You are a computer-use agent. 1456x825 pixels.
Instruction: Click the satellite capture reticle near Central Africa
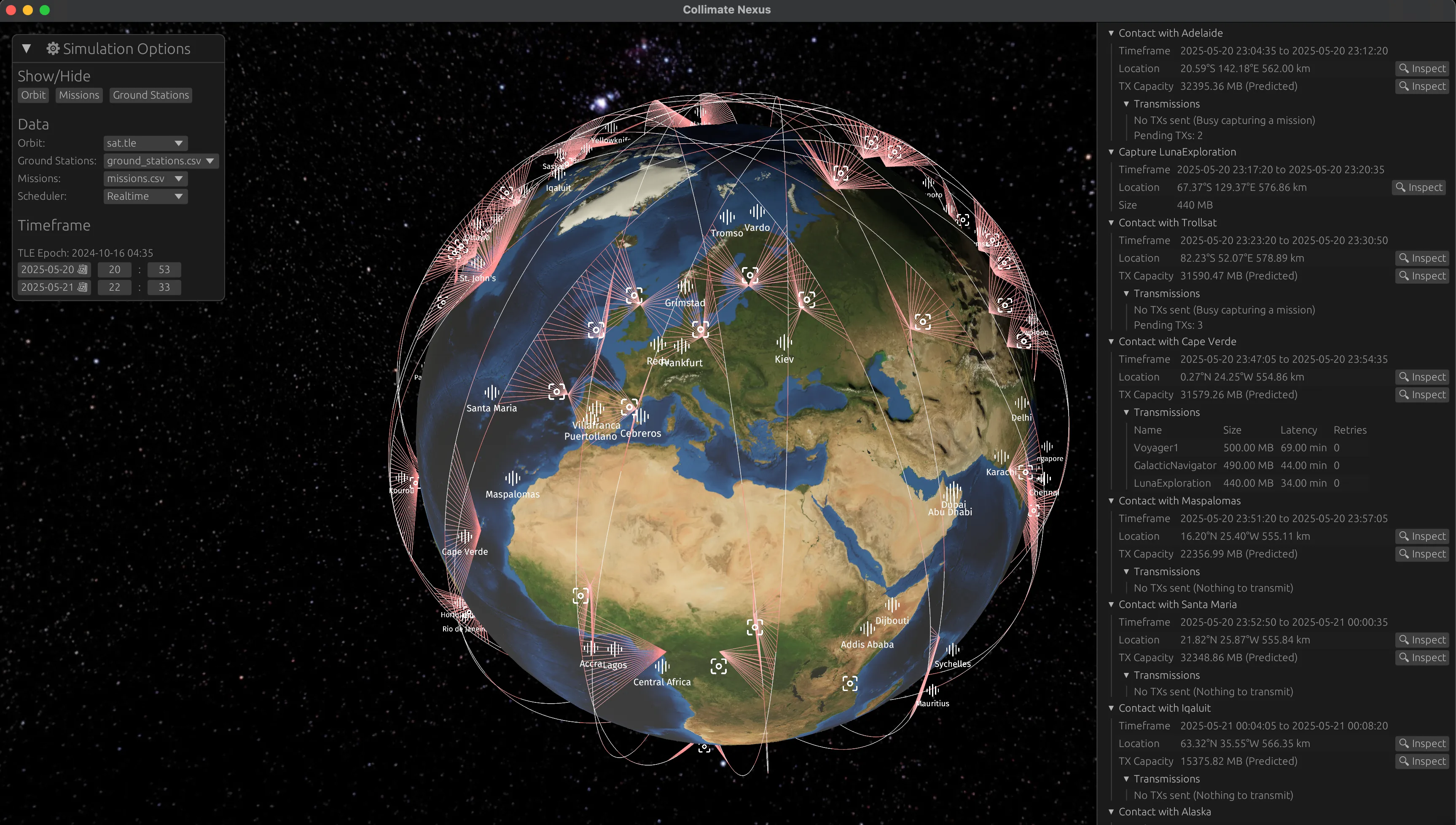click(x=719, y=667)
